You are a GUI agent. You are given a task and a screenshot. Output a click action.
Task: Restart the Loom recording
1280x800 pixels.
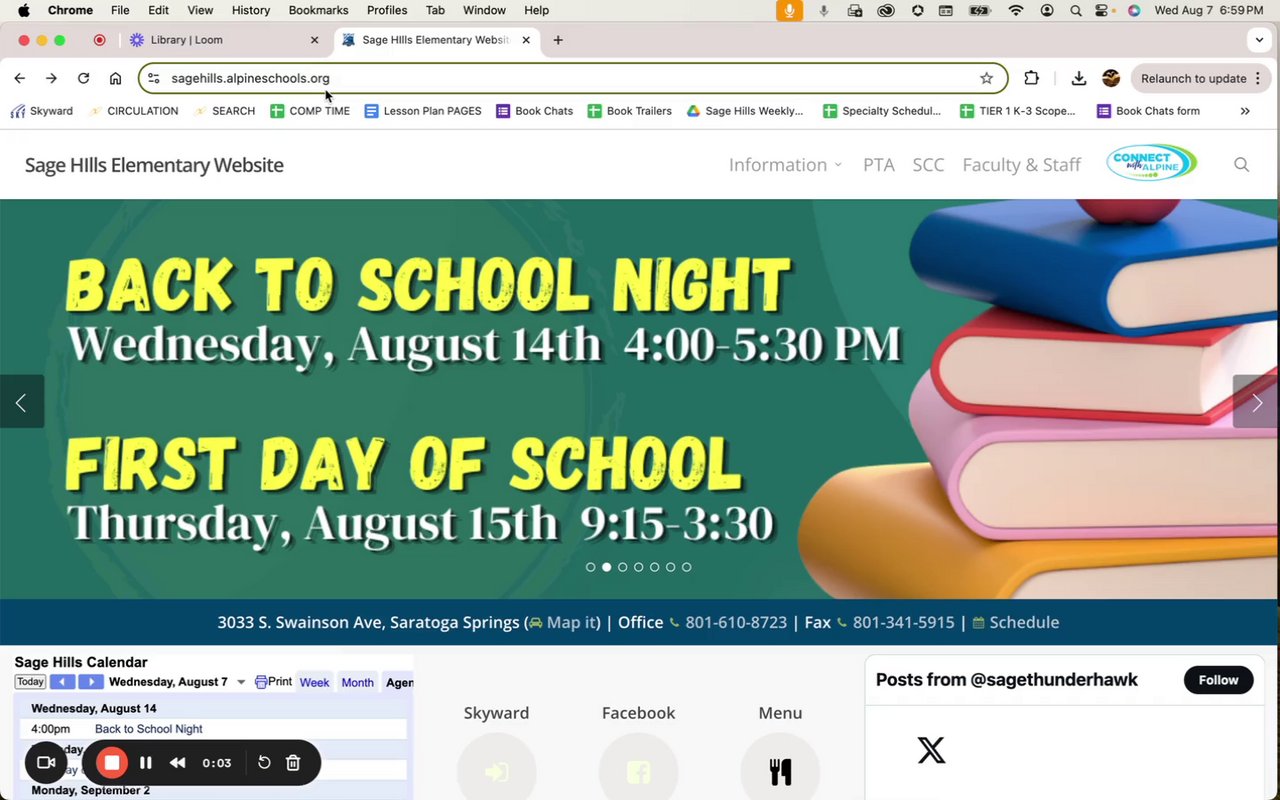(x=264, y=763)
